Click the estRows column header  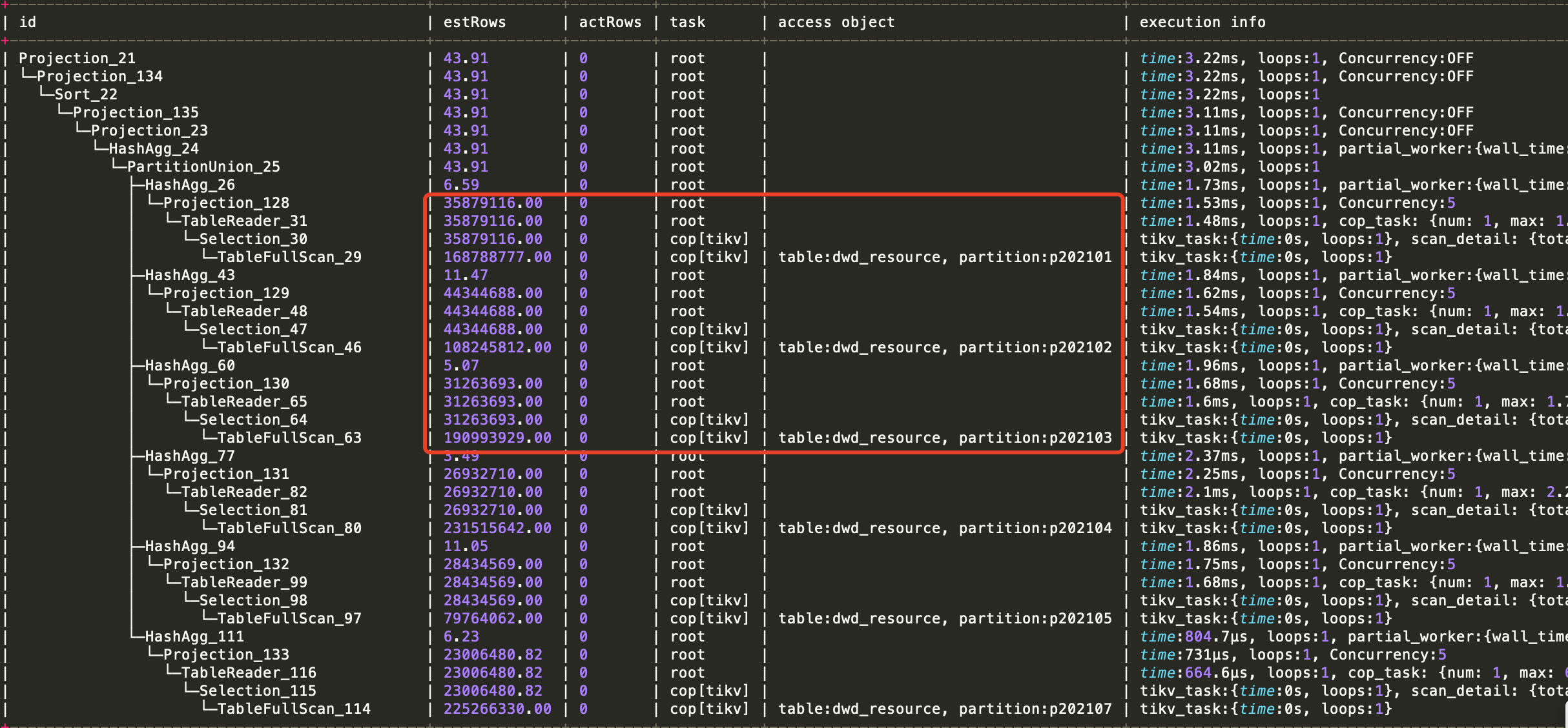pos(475,22)
